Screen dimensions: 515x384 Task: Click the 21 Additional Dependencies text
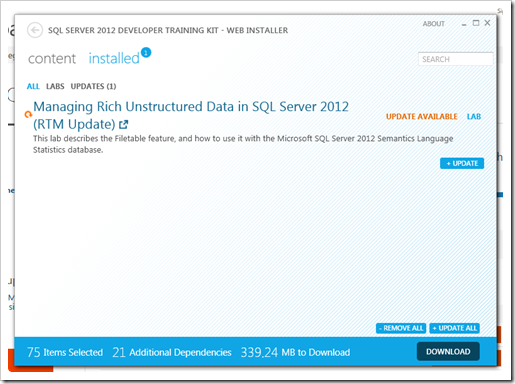point(172,352)
